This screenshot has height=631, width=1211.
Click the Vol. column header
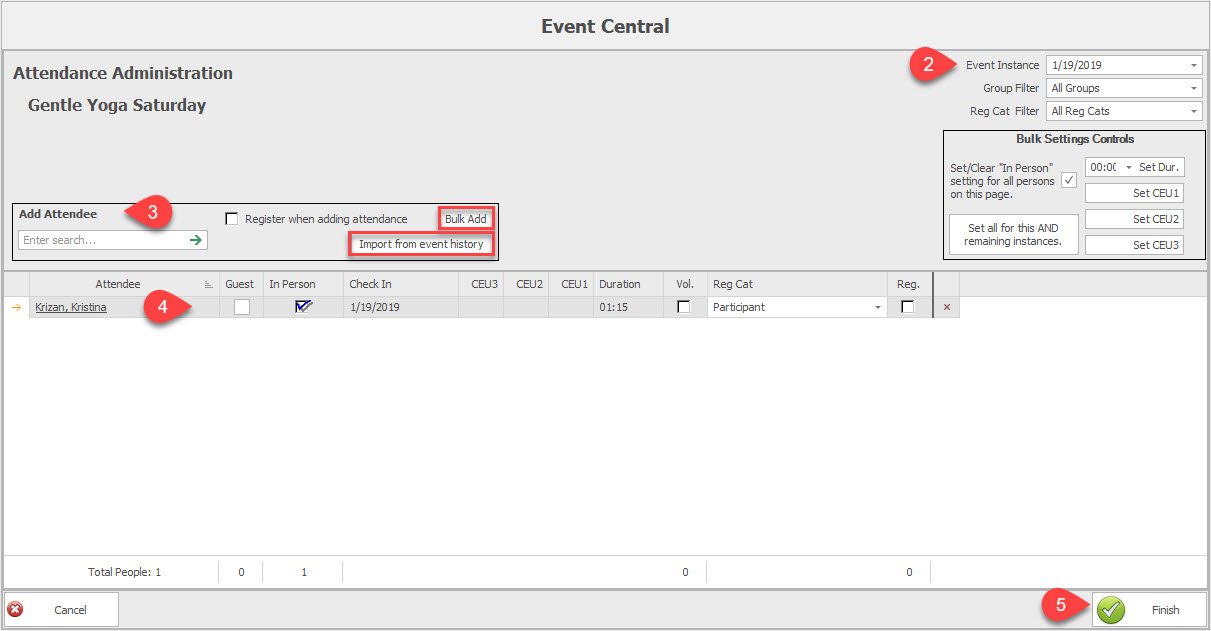coord(685,285)
